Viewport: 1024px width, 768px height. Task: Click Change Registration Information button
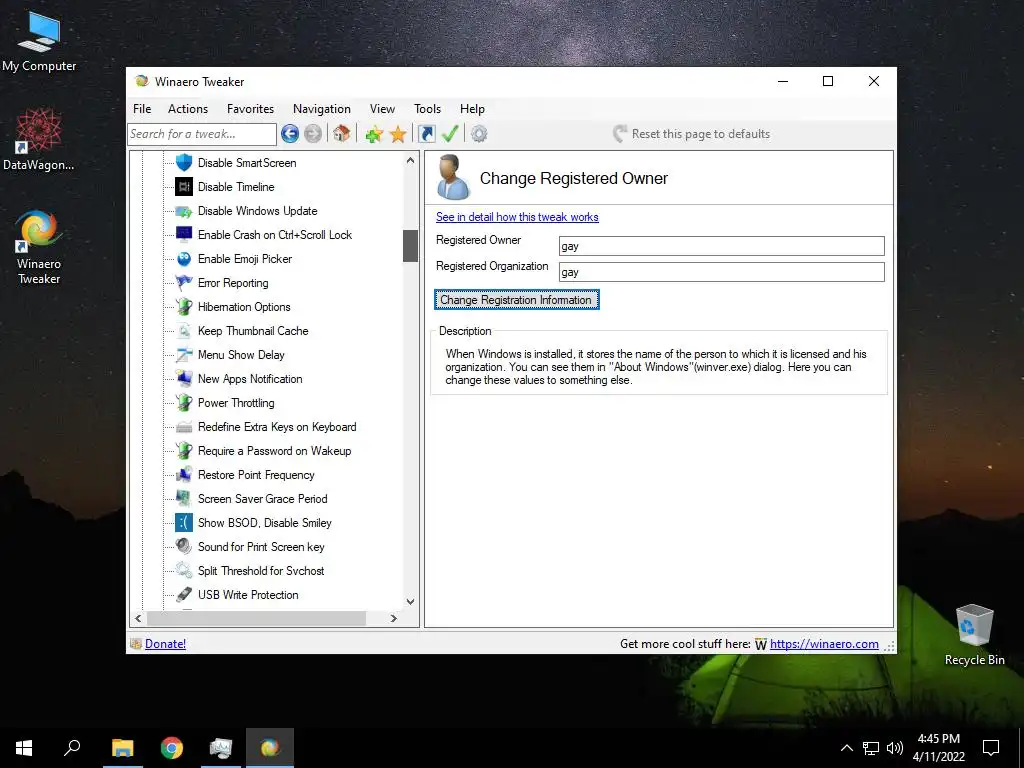tap(516, 300)
